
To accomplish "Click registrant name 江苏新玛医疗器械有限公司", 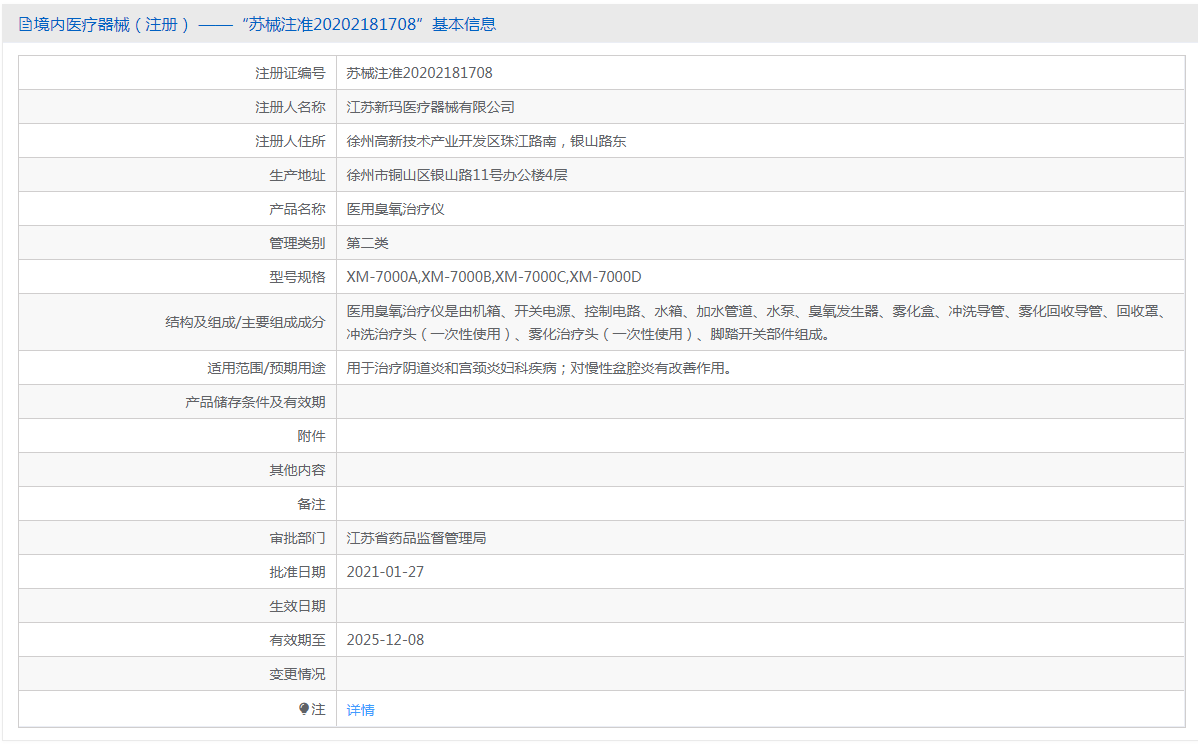I will pos(430,107).
